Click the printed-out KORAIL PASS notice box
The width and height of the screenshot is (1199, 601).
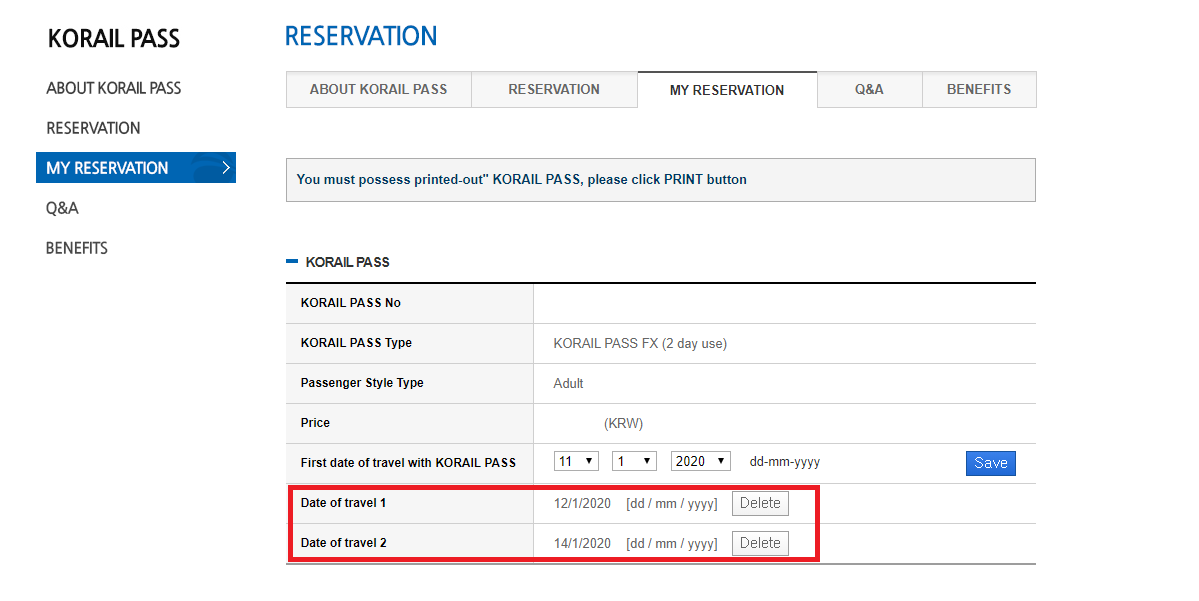pos(660,180)
